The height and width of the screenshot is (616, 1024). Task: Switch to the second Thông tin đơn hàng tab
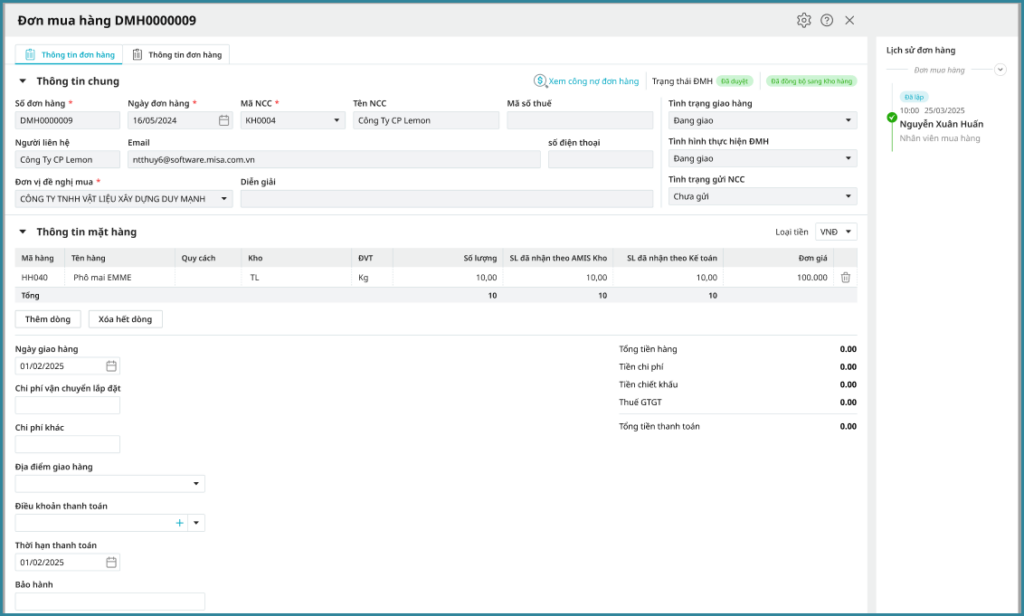click(177, 55)
